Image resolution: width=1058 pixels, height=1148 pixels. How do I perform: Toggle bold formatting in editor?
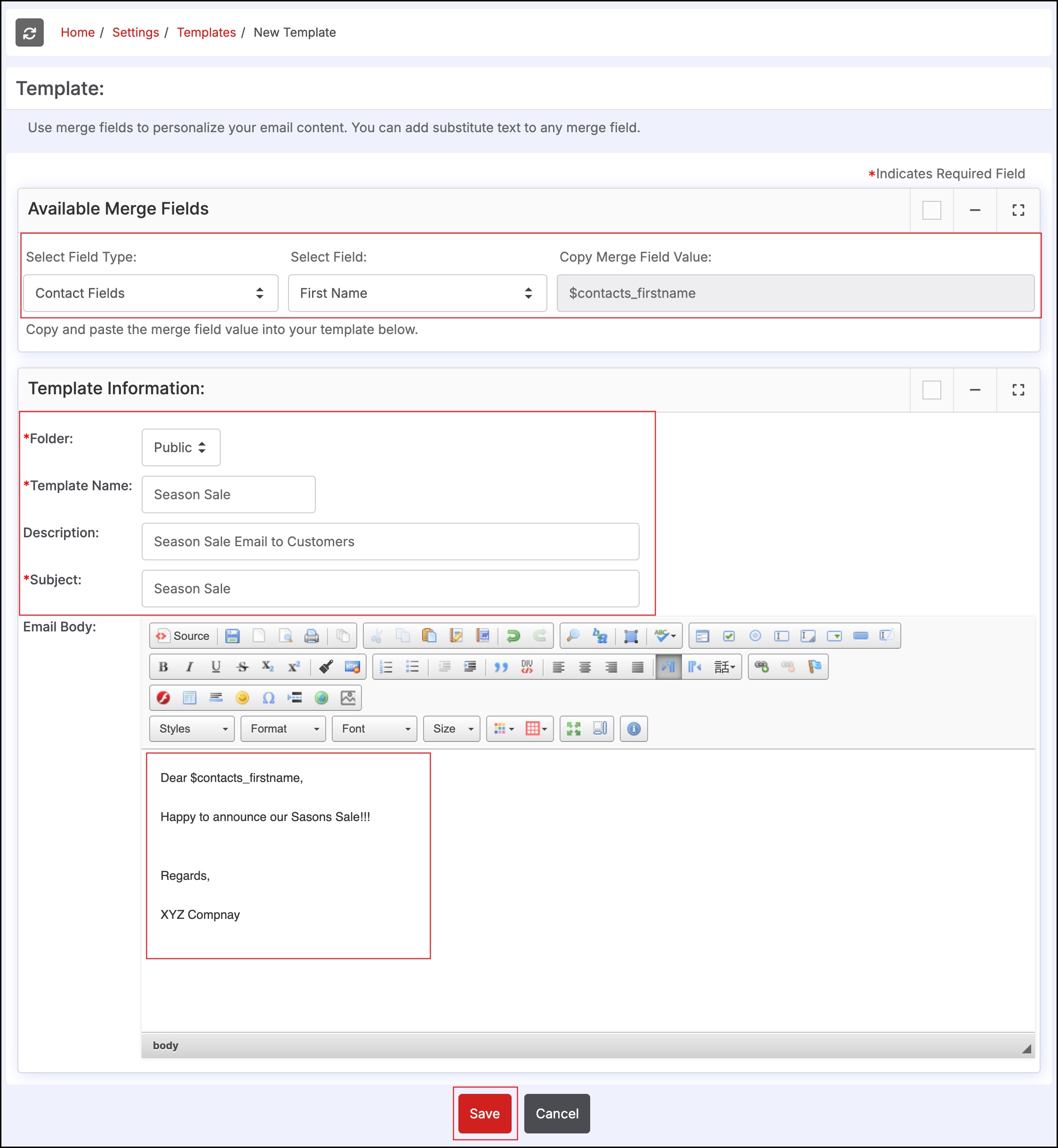tap(163, 667)
